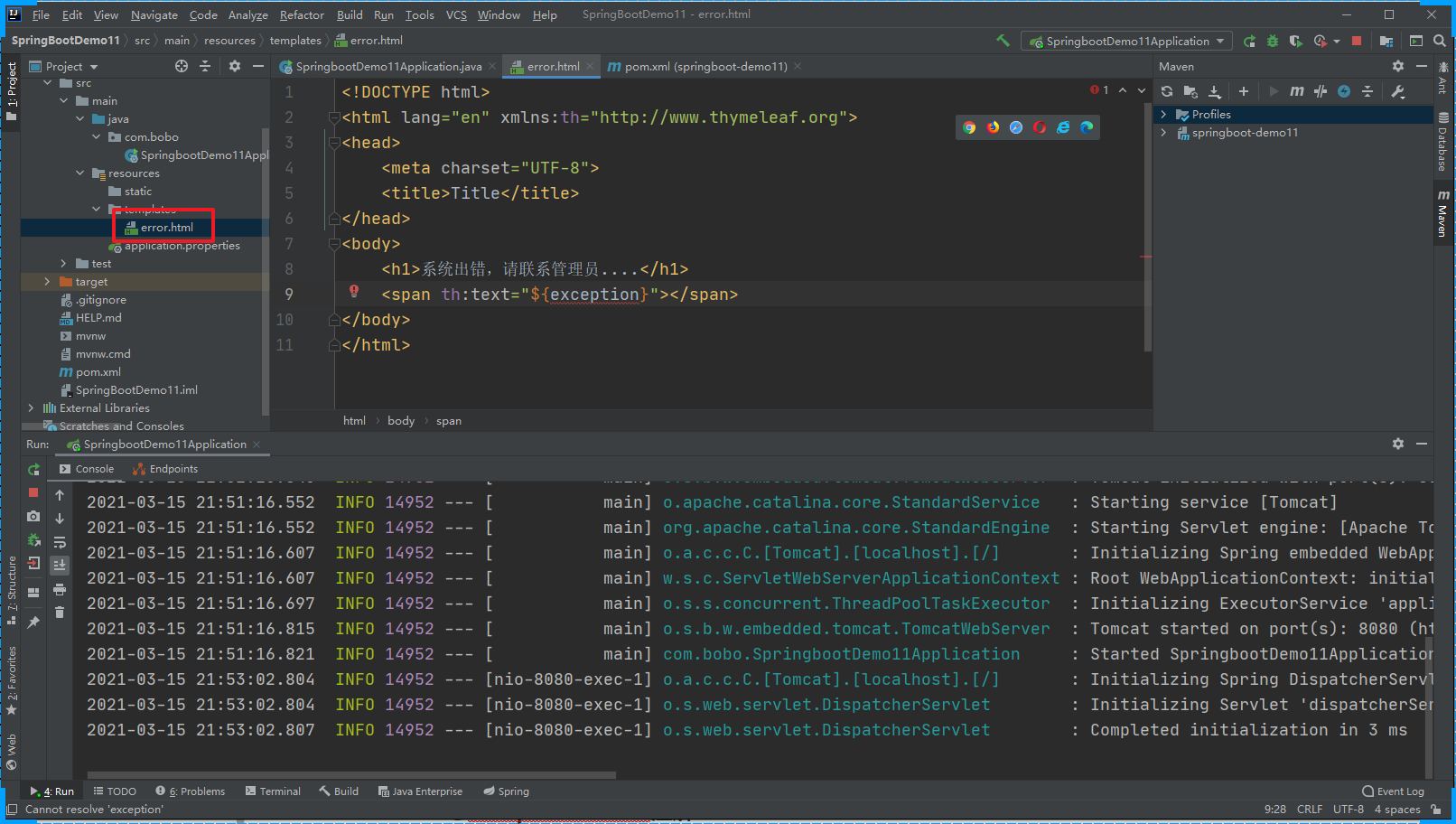Viewport: 1456px width, 824px height.
Task: Run with Coverage from the toolbar
Action: click(x=1296, y=41)
